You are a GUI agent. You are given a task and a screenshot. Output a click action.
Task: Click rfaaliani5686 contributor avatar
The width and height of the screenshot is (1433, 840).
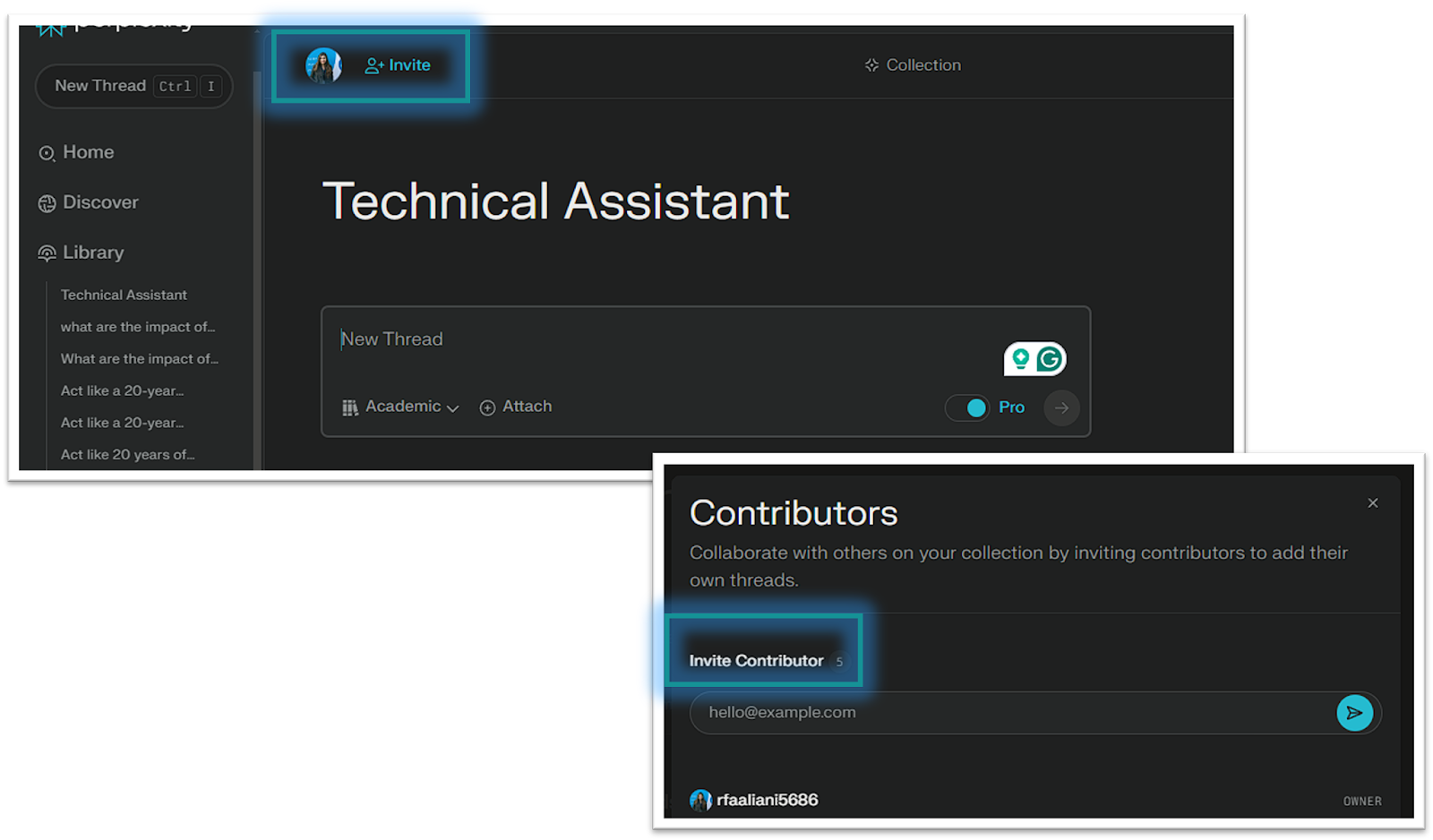(x=700, y=800)
